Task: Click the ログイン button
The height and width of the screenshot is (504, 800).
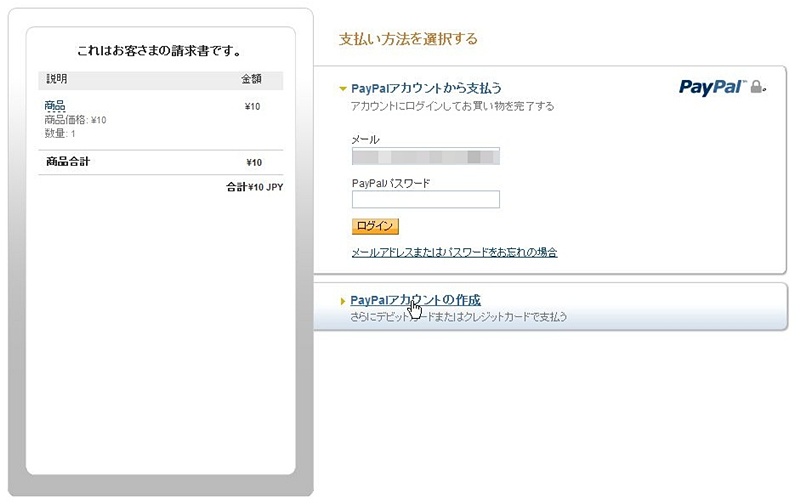Action: tap(375, 226)
